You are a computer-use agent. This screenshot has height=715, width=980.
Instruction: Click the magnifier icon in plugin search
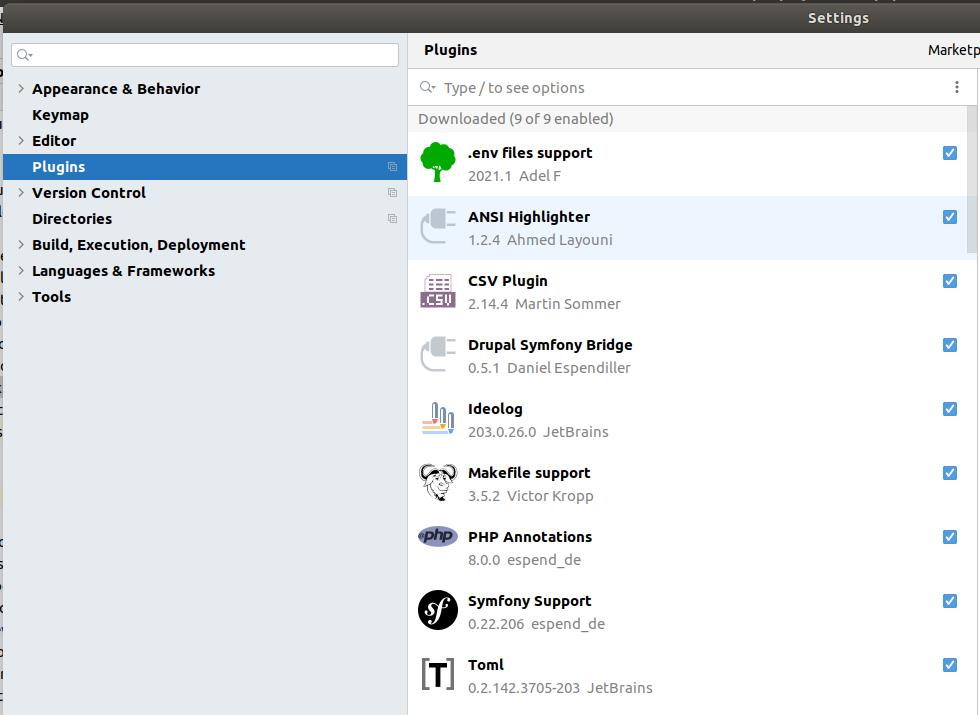428,88
